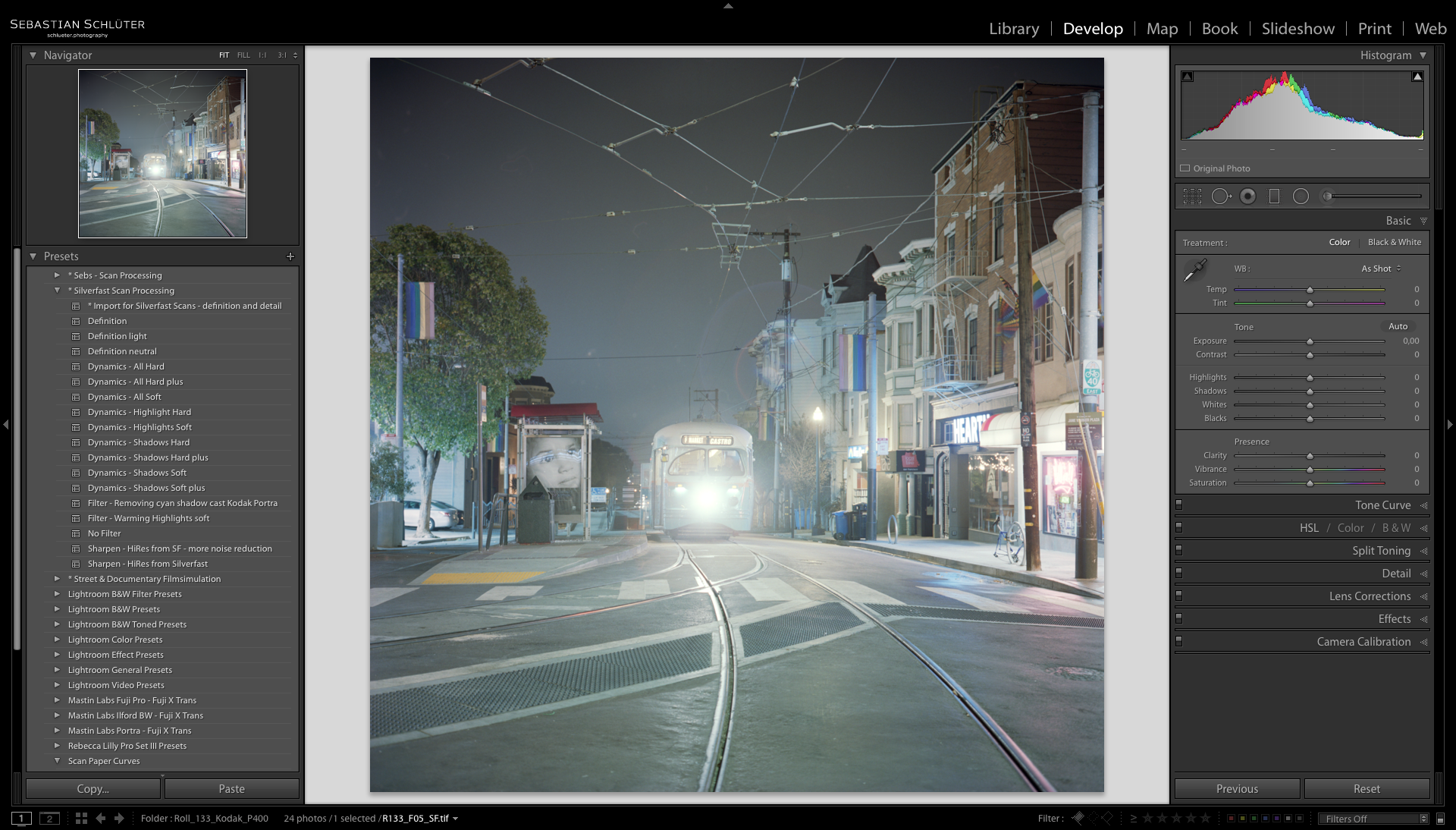Activate the Red Eye Correction tool
The width and height of the screenshot is (1456, 830).
[x=1247, y=196]
